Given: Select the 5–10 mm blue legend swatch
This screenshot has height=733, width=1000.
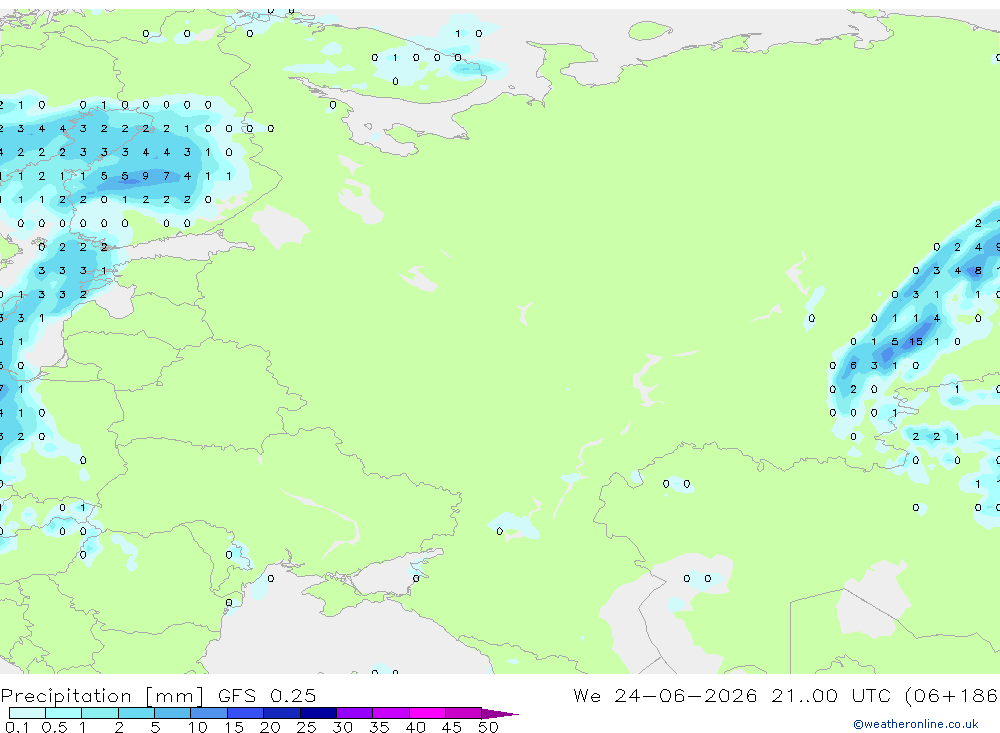Looking at the screenshot, I should (172, 713).
